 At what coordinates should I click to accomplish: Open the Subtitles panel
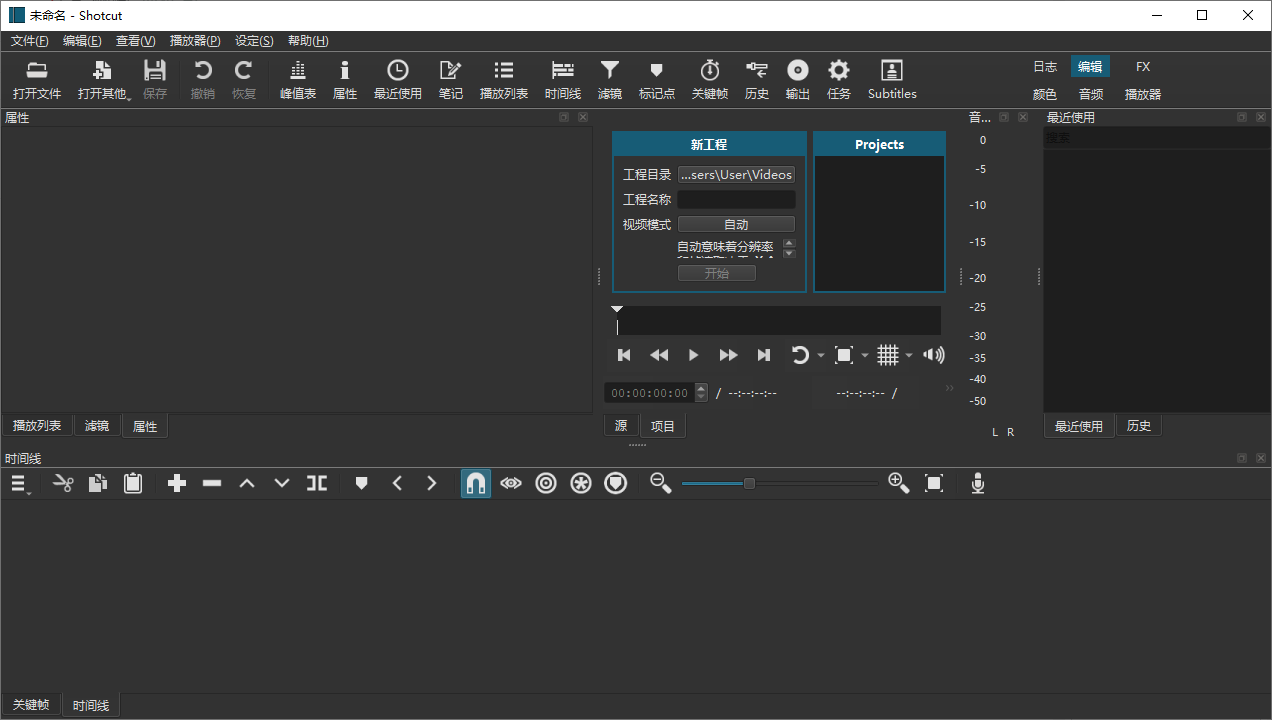click(x=891, y=78)
